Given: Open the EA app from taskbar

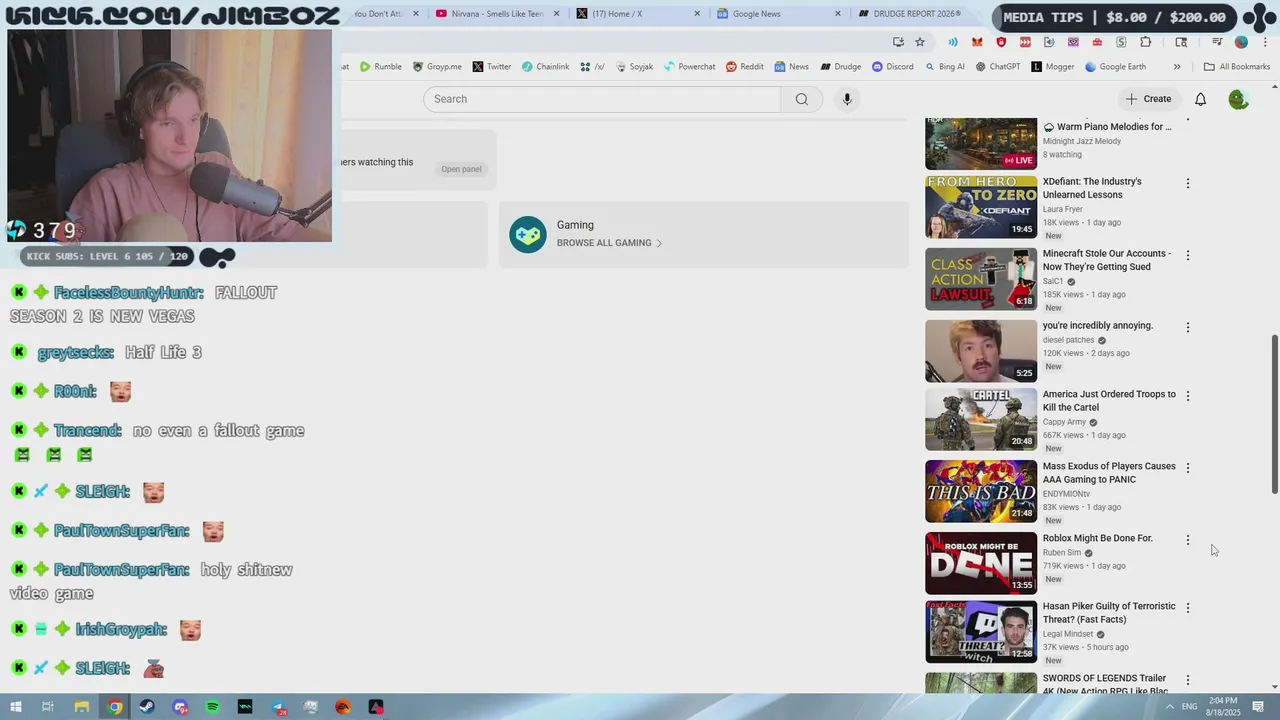Looking at the screenshot, I should tap(343, 707).
